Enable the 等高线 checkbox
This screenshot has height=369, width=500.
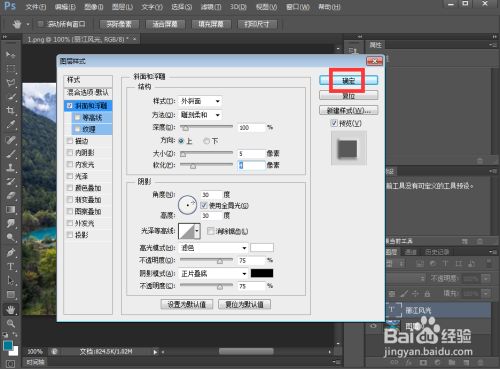tap(78, 117)
